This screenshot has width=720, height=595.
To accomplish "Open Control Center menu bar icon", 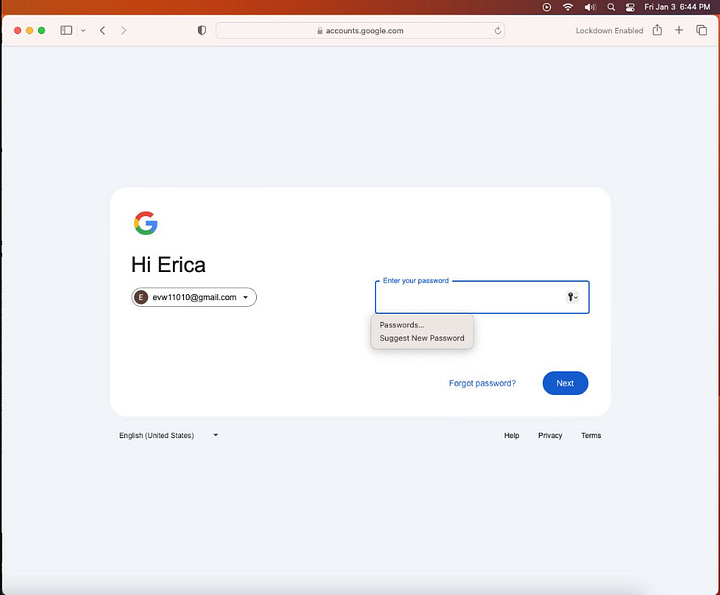I will [630, 7].
